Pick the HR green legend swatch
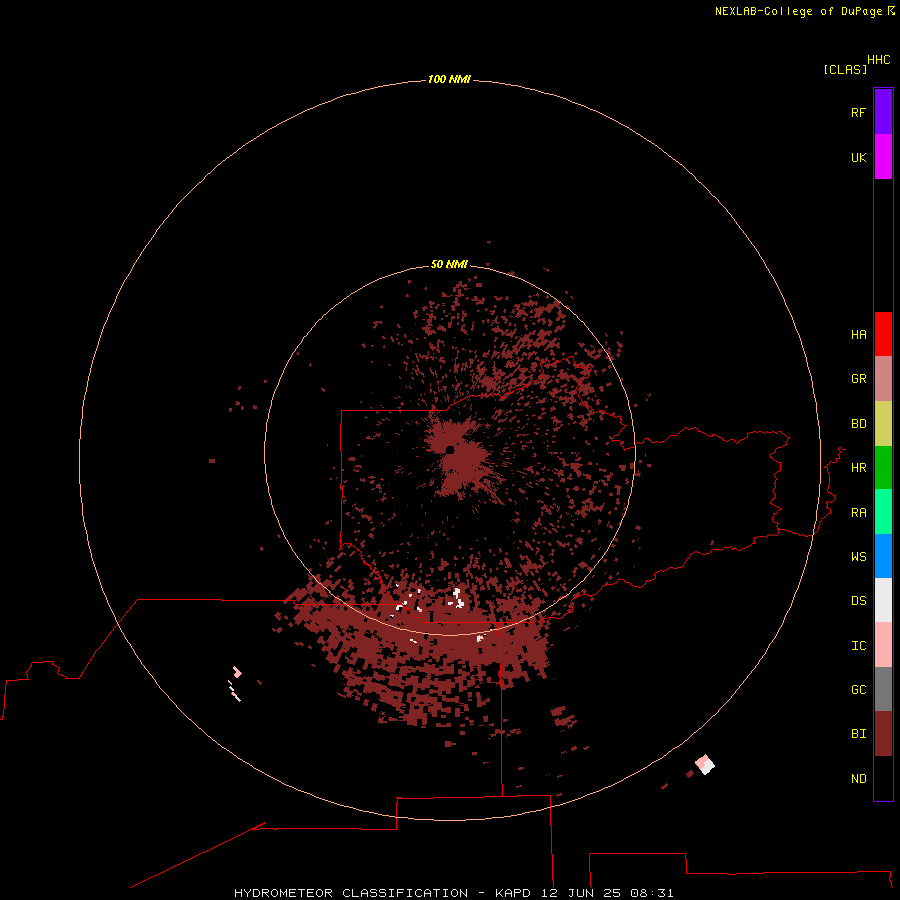900x900 pixels. click(883, 468)
